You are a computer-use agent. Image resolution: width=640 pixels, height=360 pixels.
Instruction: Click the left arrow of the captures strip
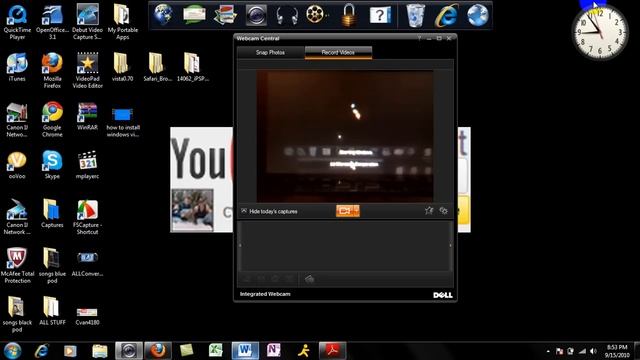pos(240,245)
